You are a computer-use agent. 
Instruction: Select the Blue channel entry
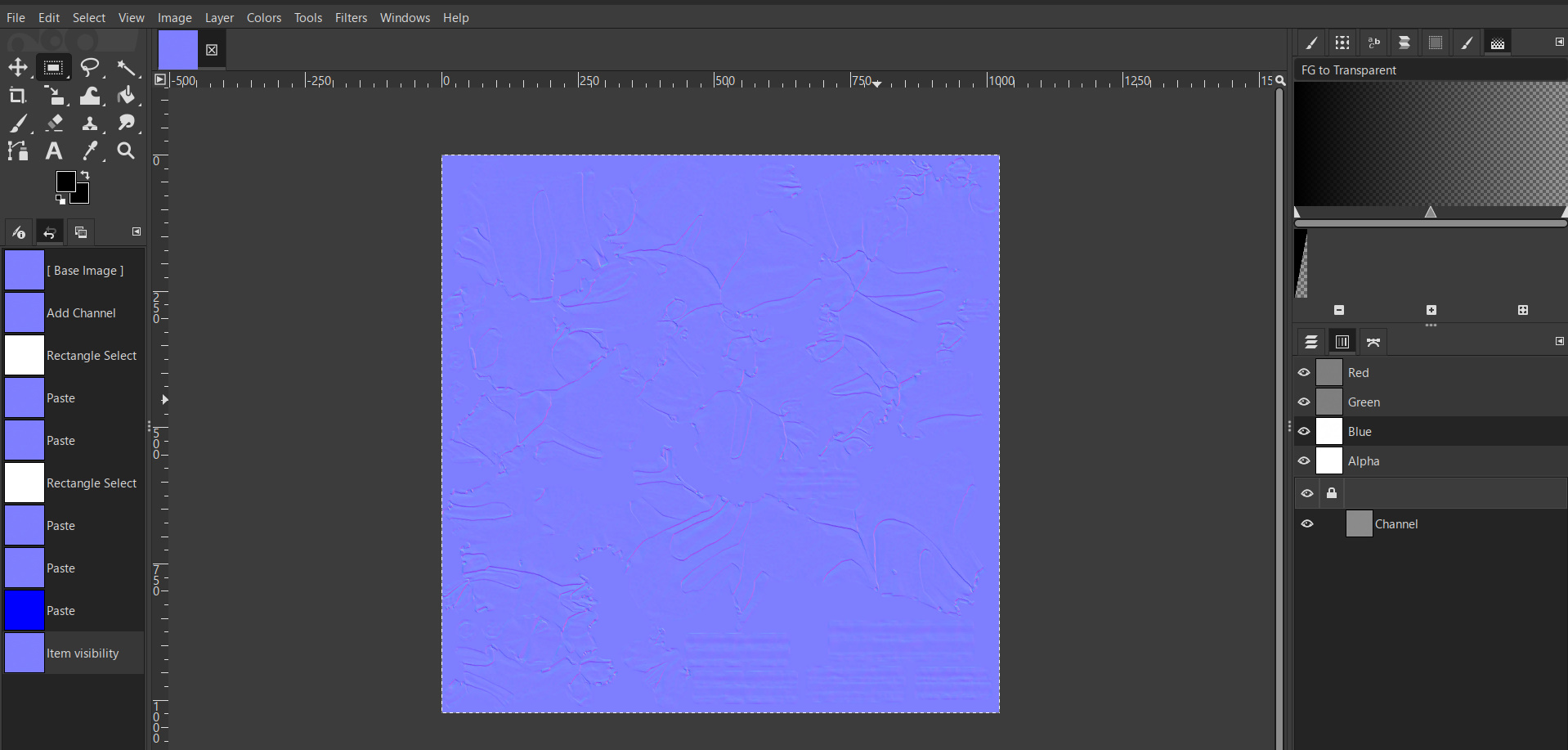(x=1360, y=431)
